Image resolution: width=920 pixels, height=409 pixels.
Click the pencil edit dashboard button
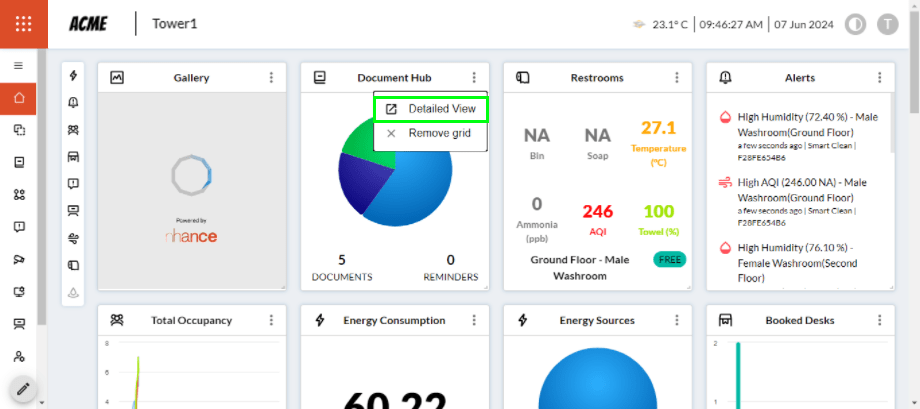click(23, 388)
